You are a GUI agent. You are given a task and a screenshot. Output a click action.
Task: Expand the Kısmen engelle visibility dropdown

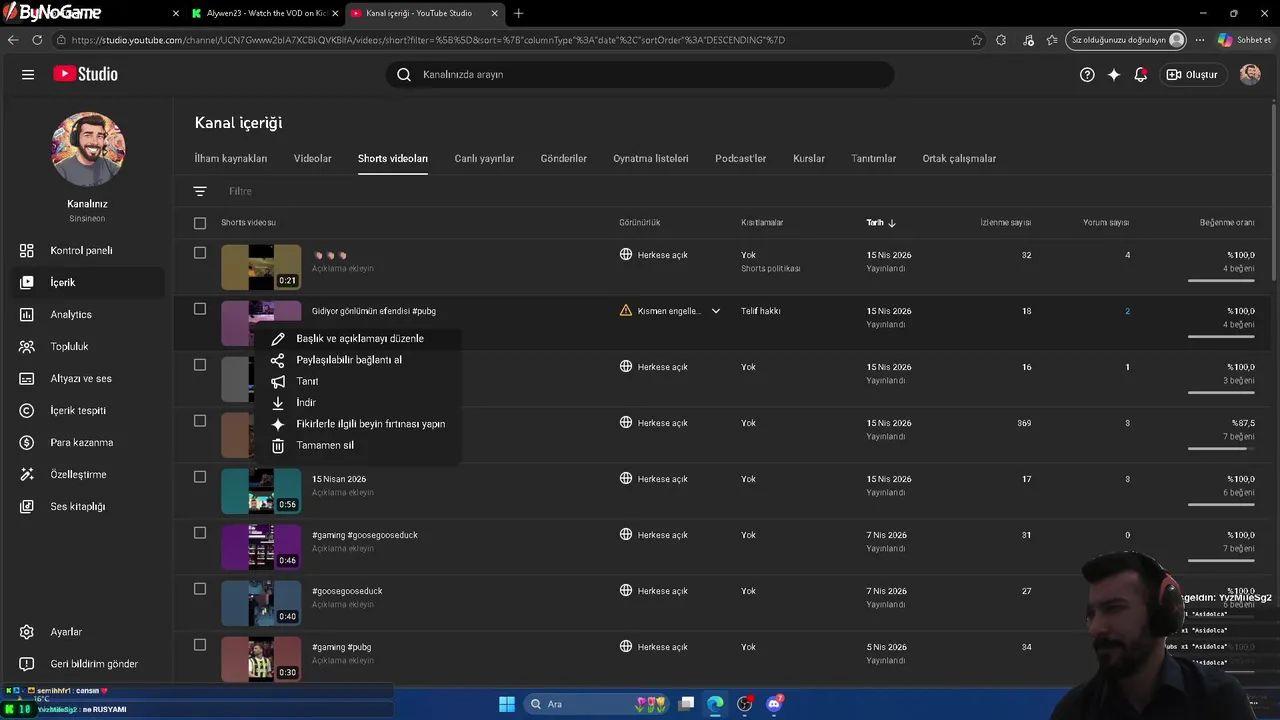(x=715, y=311)
